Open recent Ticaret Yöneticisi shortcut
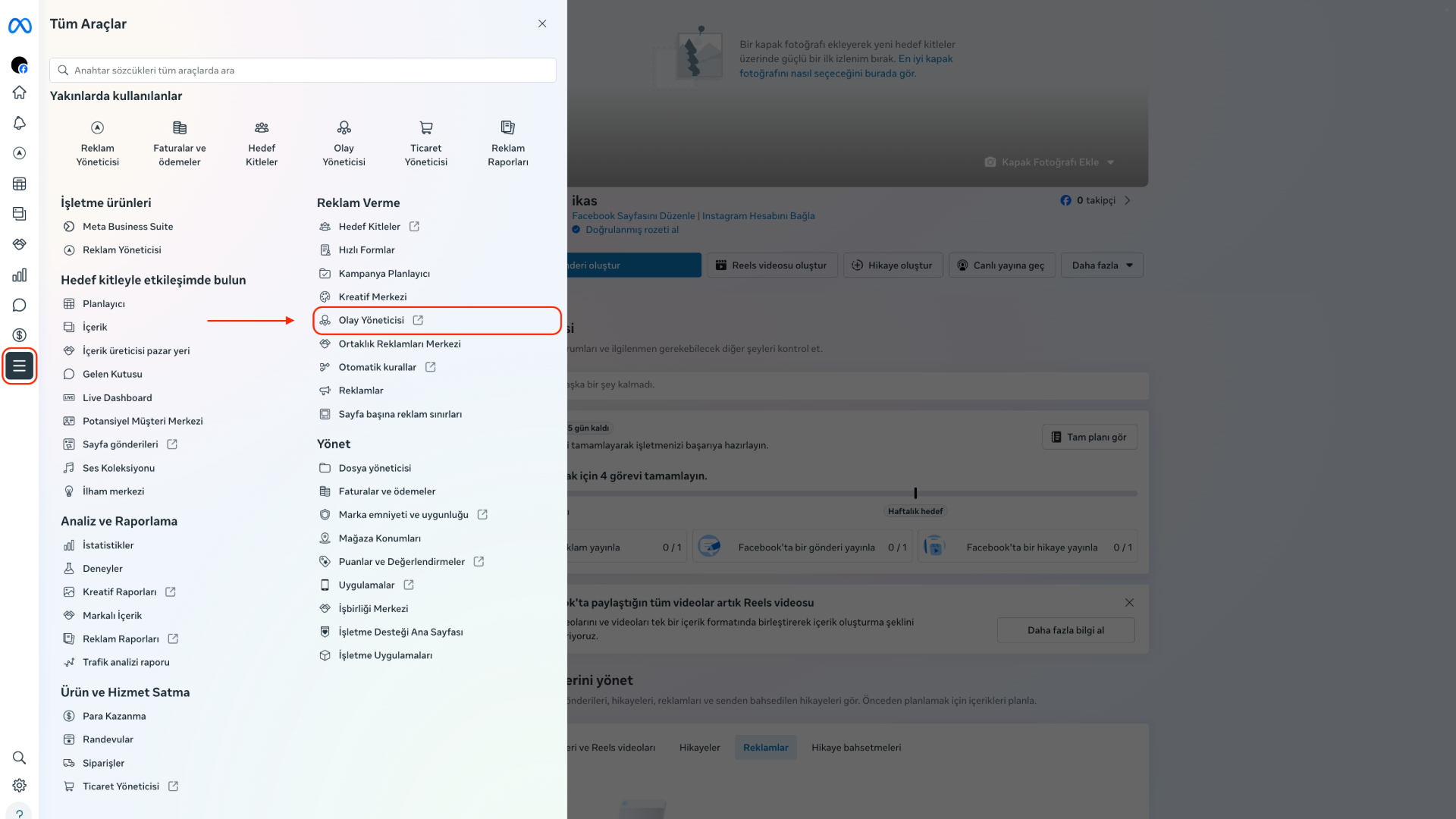Image resolution: width=1456 pixels, height=819 pixels. [426, 143]
